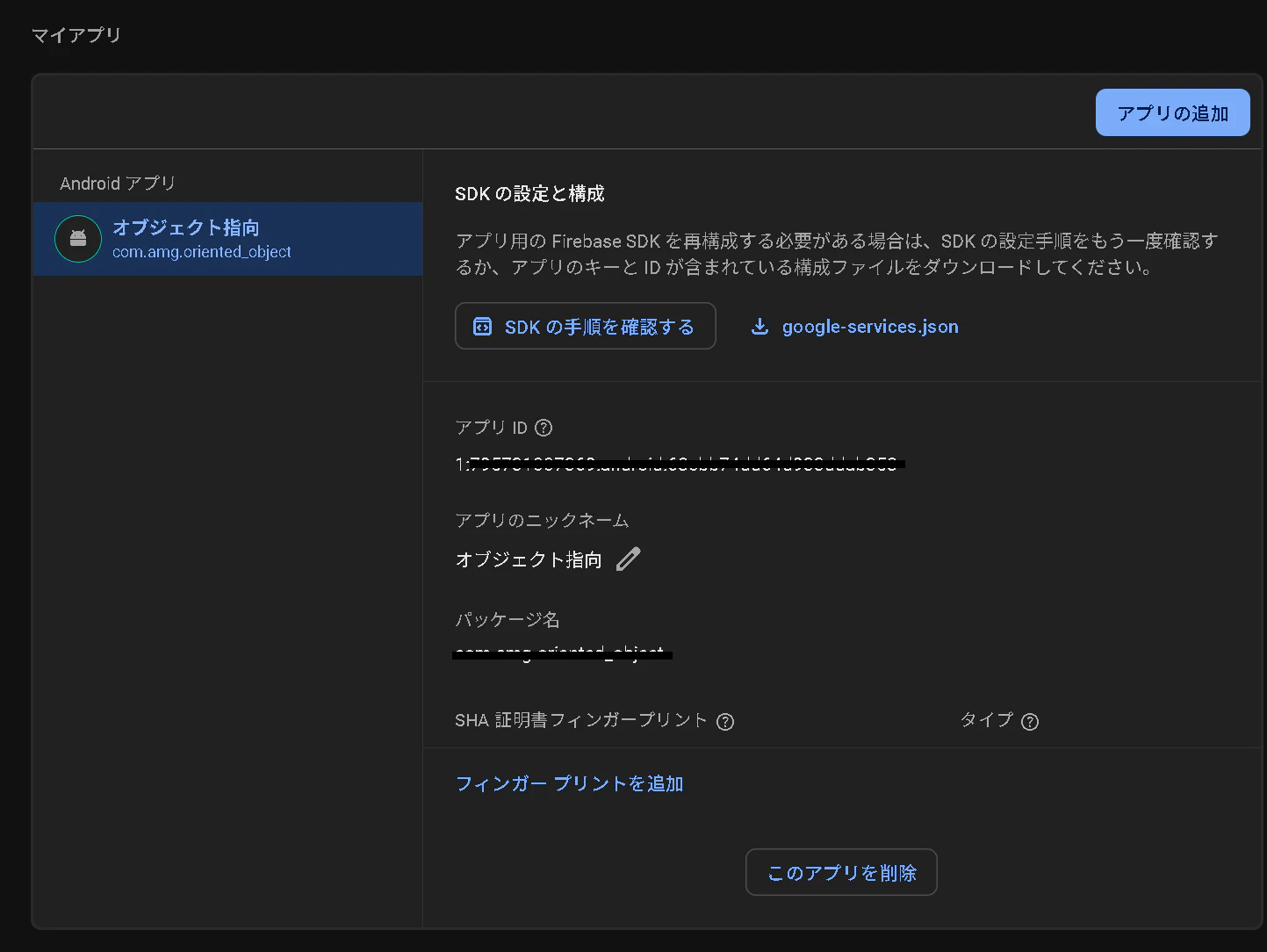The image size is (1267, 952).
Task: Click the download arrow icon beside google-services.json
Action: pos(759,327)
